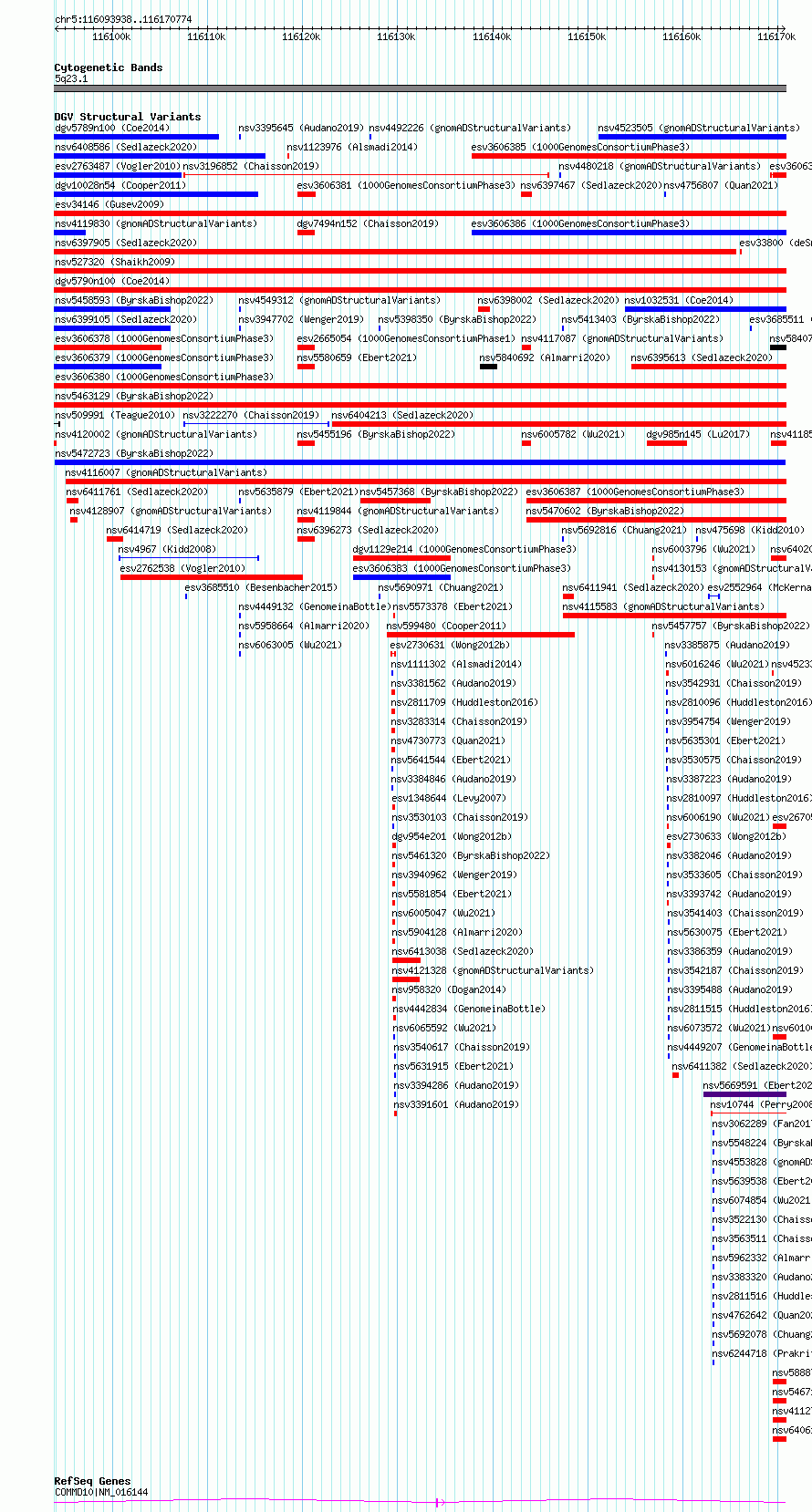Click the 116150k ruler tick label
Viewport: 812px width, 1512px height.
(587, 36)
